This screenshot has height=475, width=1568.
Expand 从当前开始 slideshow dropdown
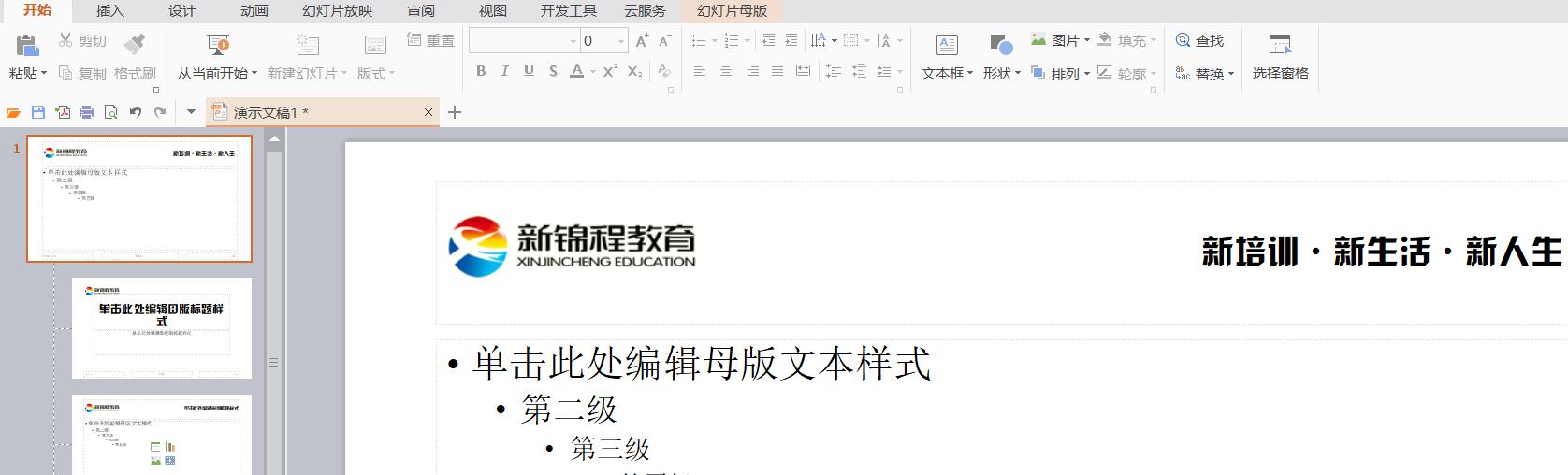click(254, 74)
